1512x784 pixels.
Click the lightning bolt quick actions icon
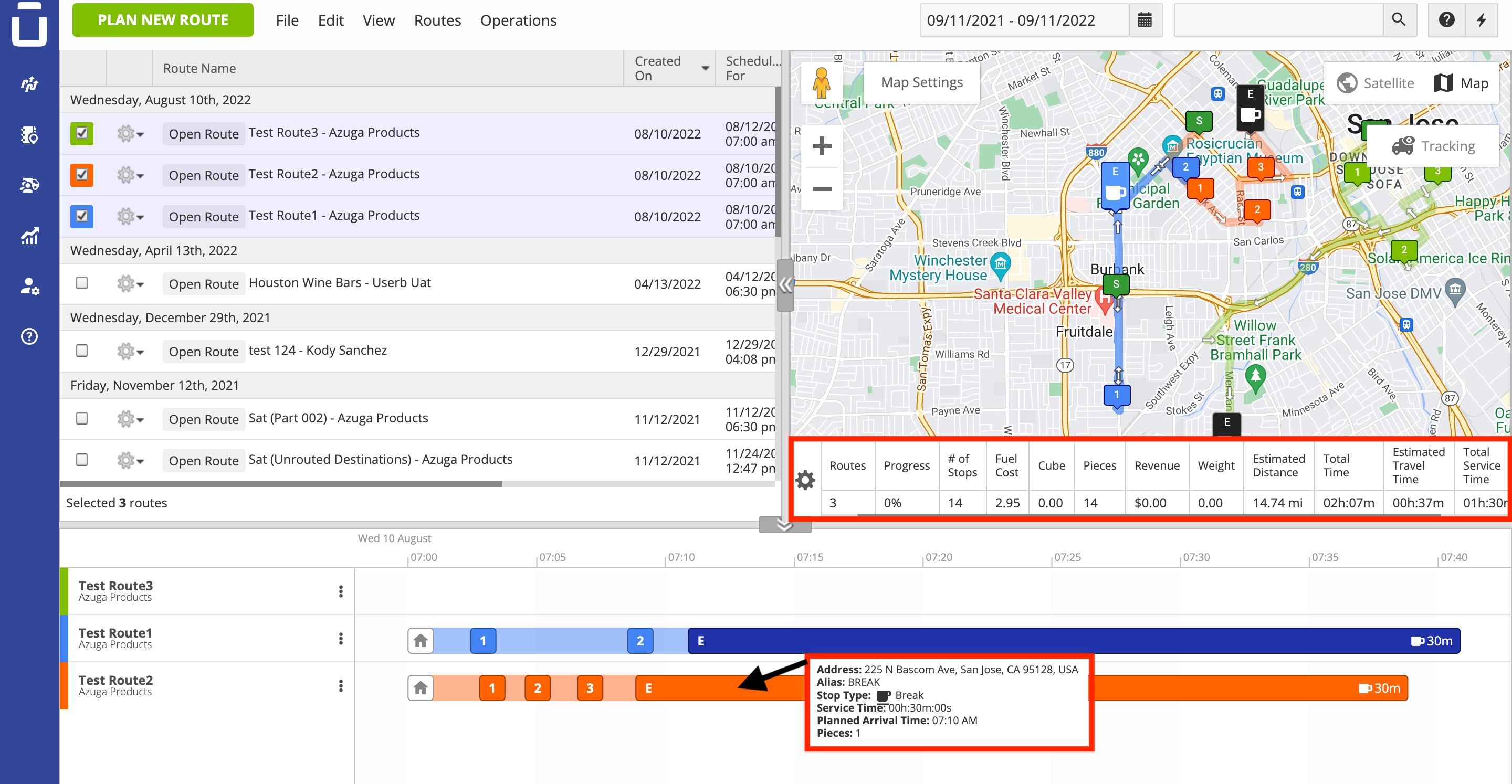(1482, 20)
